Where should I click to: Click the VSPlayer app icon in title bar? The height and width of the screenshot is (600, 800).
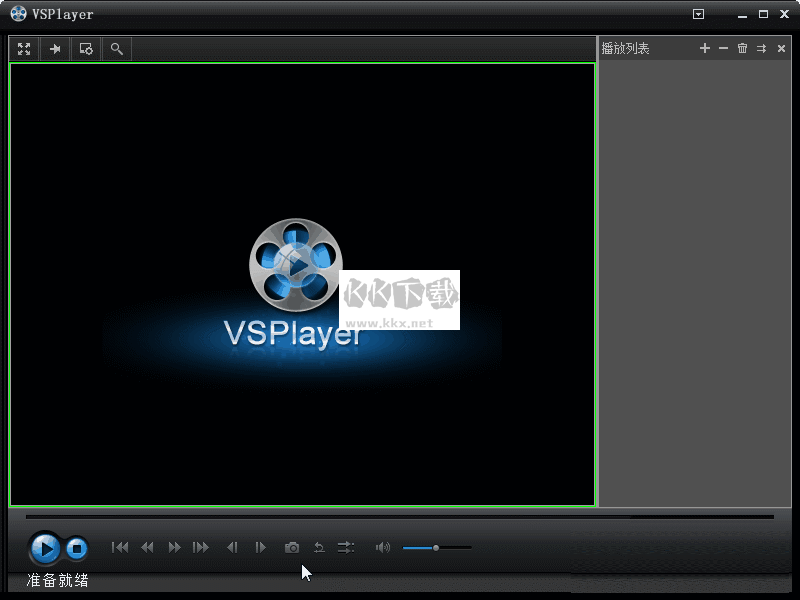18,14
